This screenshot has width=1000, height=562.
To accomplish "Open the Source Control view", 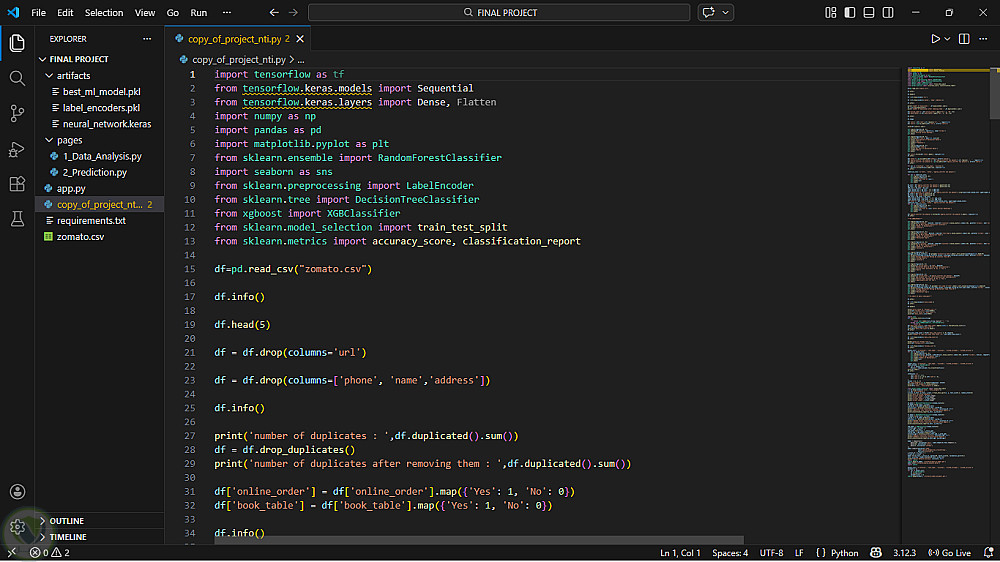I will coord(17,113).
